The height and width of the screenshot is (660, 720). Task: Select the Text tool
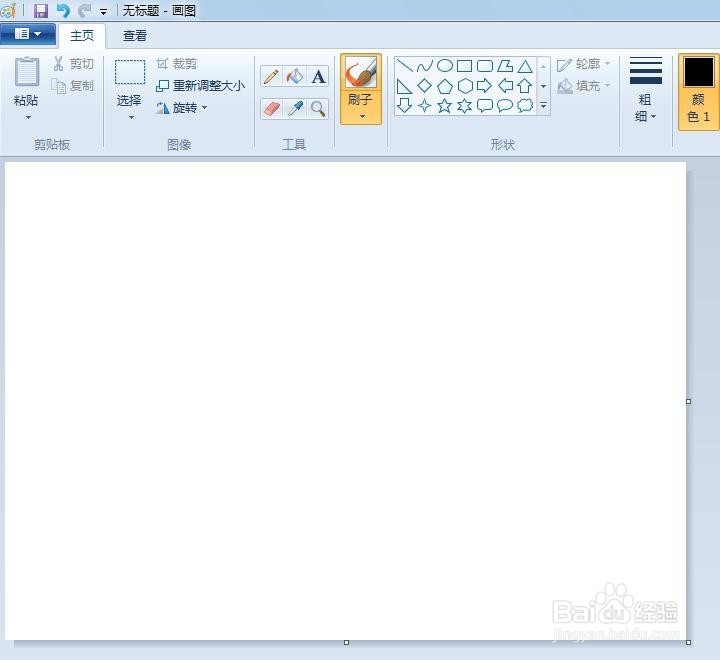click(x=318, y=76)
